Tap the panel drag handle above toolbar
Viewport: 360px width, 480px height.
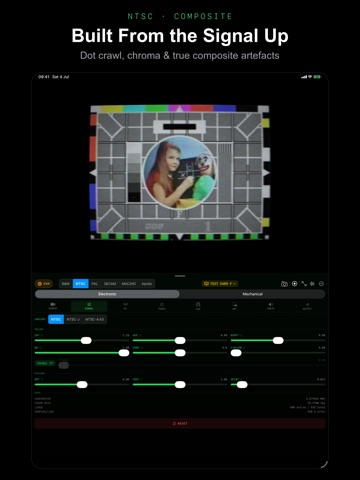coord(180,276)
